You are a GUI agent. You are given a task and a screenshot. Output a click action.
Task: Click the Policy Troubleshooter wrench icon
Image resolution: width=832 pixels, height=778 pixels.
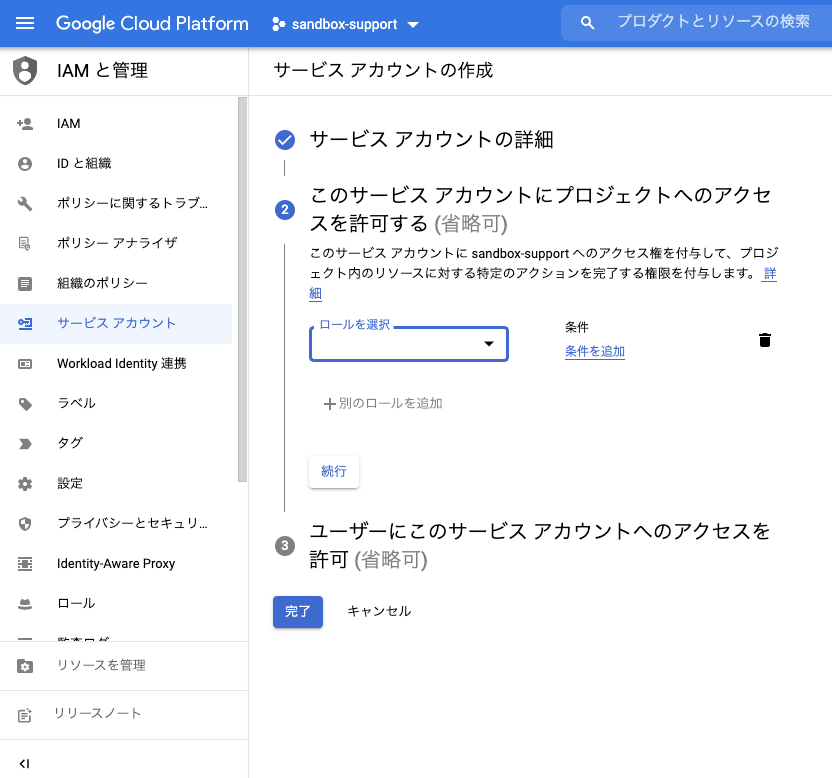click(25, 204)
